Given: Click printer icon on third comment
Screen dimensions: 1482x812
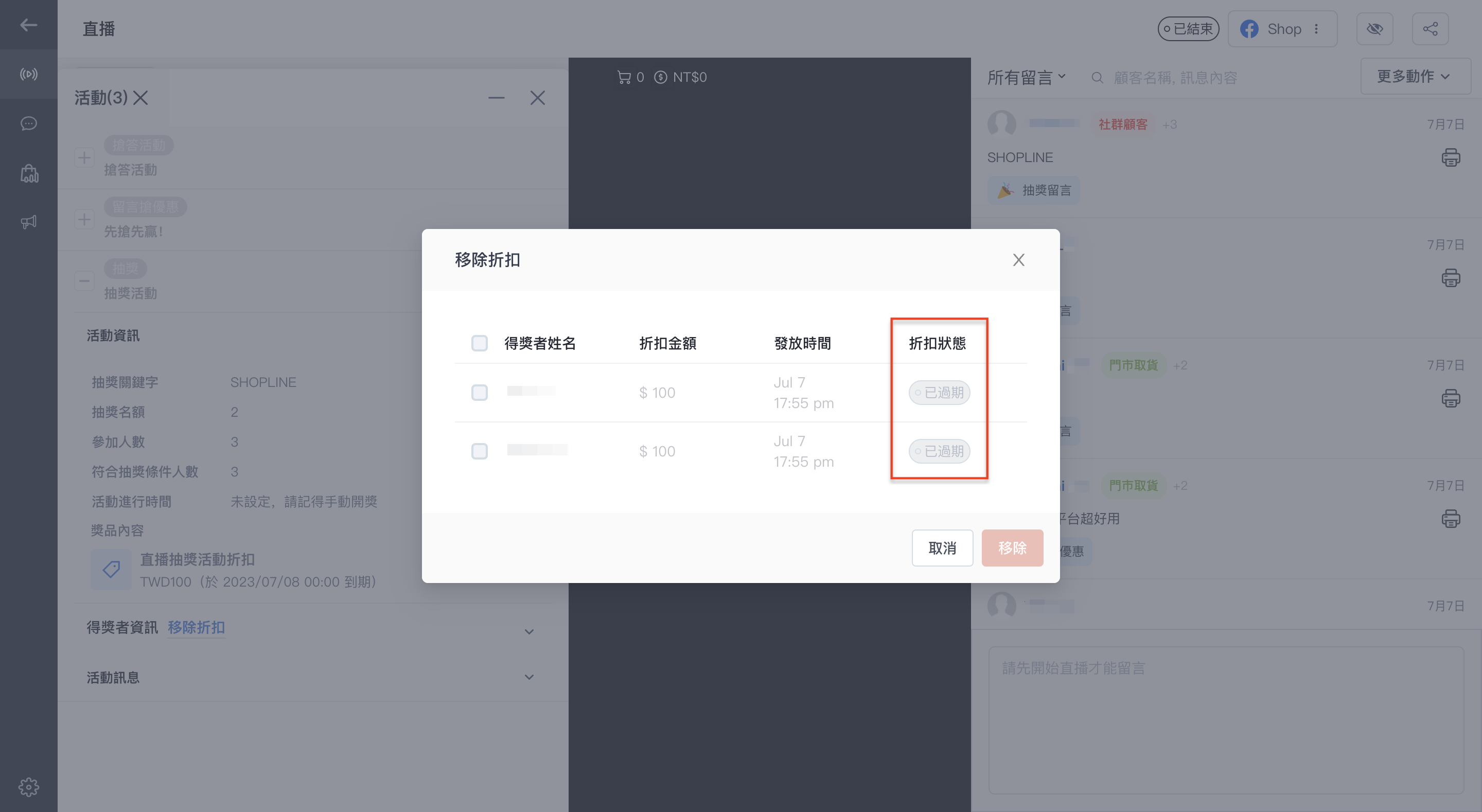Looking at the screenshot, I should coord(1451,398).
